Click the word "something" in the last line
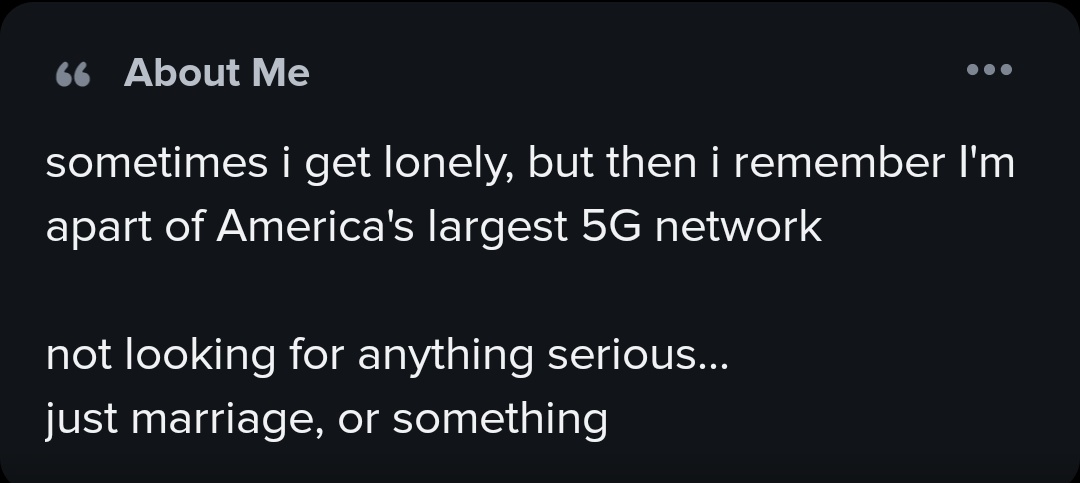 500,420
